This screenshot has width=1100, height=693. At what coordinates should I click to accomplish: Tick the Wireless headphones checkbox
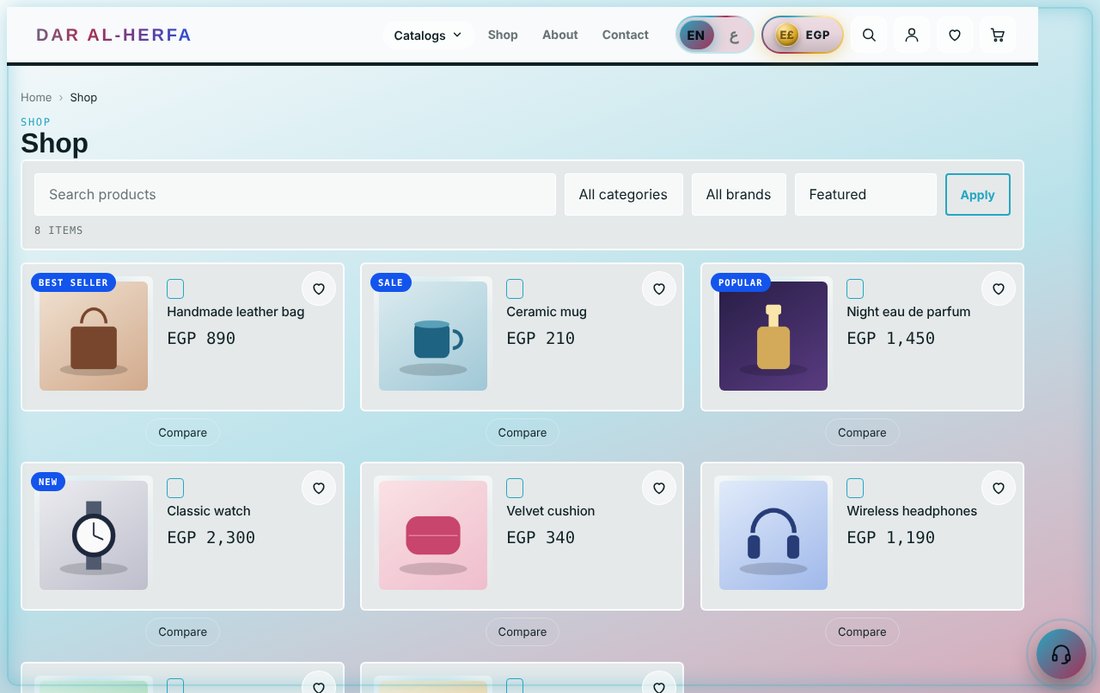pos(855,487)
